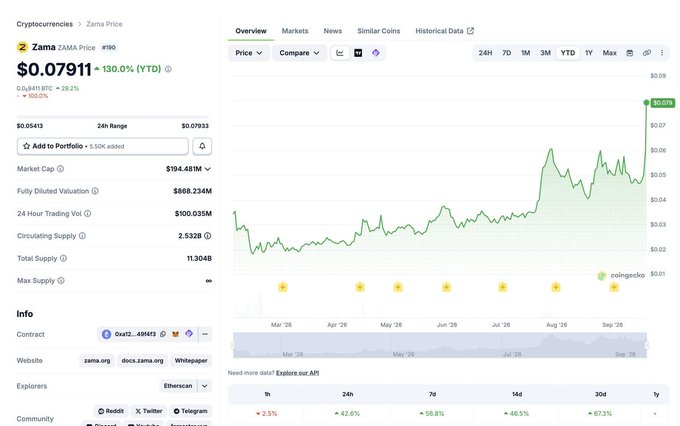Follow the Explore our API link
The image size is (680, 426).
coord(298,373)
